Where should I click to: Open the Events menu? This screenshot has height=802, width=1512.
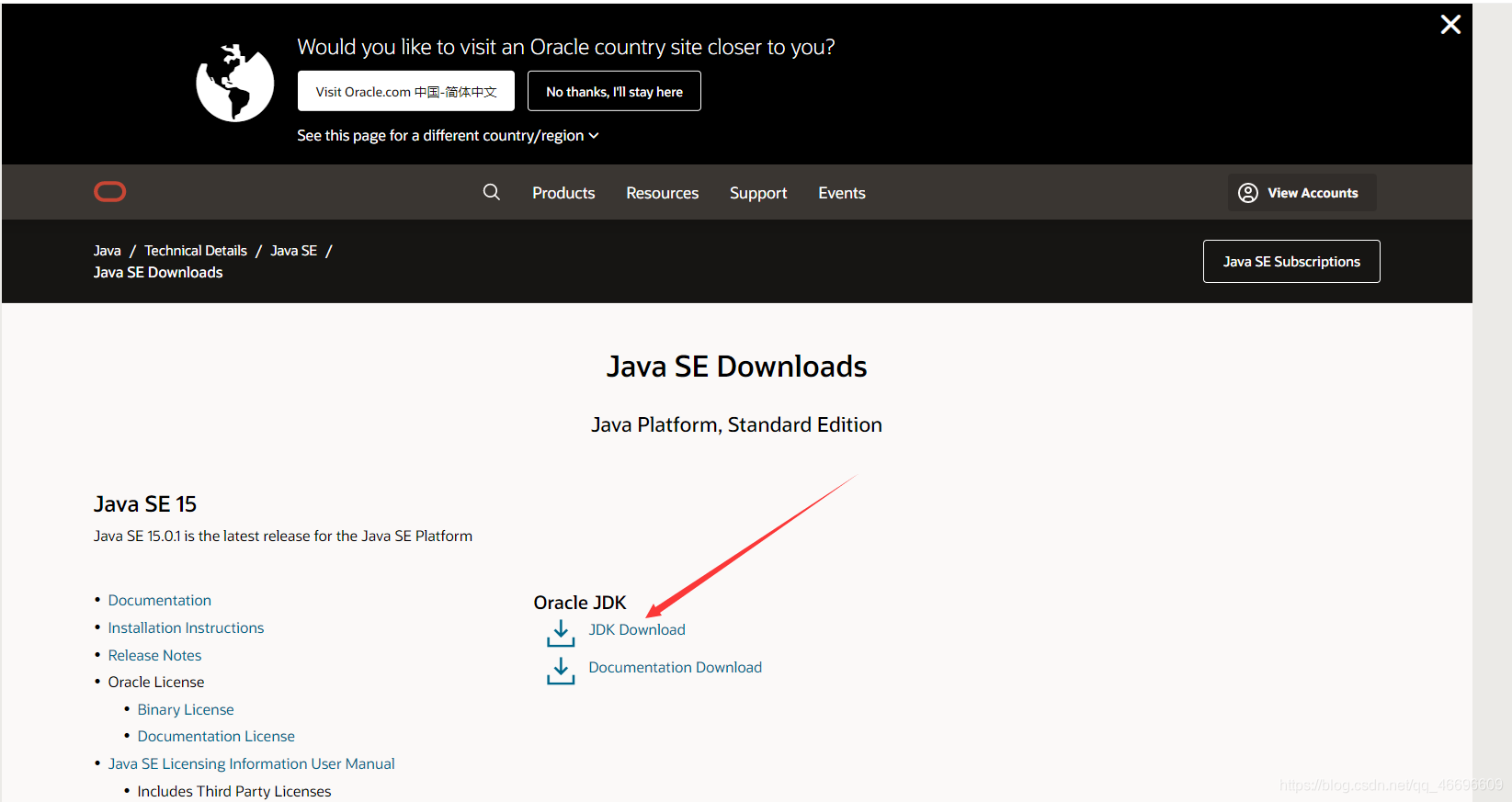tap(842, 193)
